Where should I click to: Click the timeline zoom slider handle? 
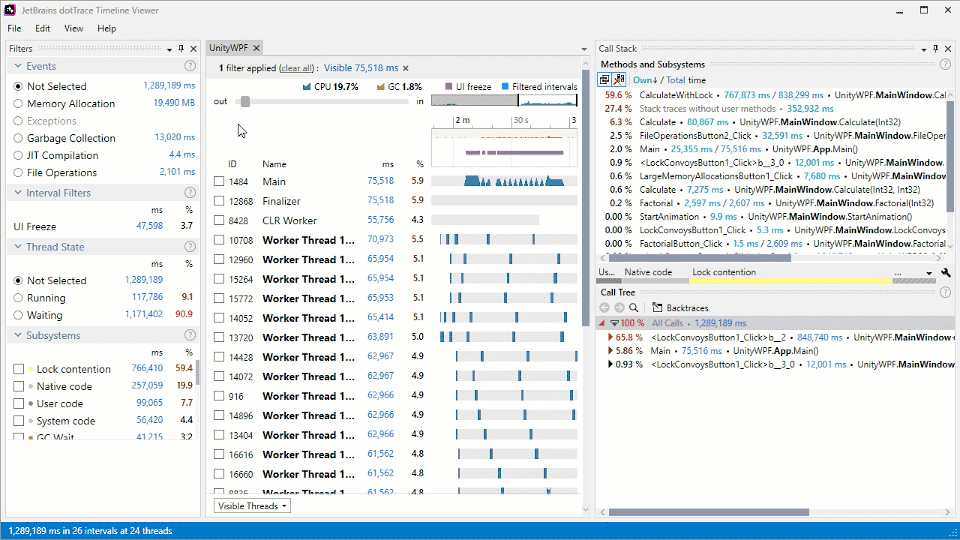click(x=245, y=101)
